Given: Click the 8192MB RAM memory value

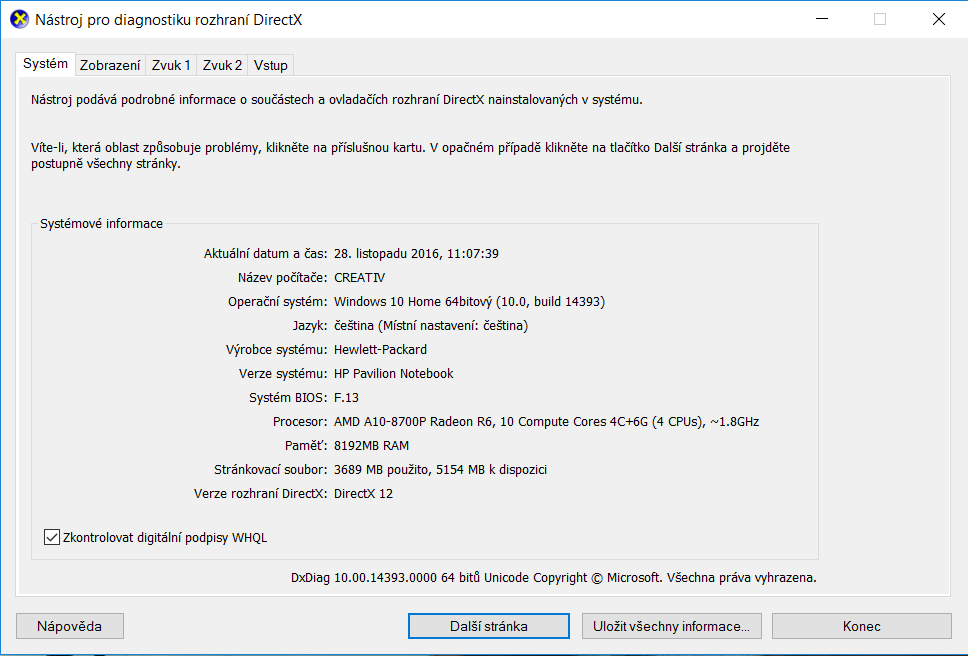Looking at the screenshot, I should click(x=371, y=445).
